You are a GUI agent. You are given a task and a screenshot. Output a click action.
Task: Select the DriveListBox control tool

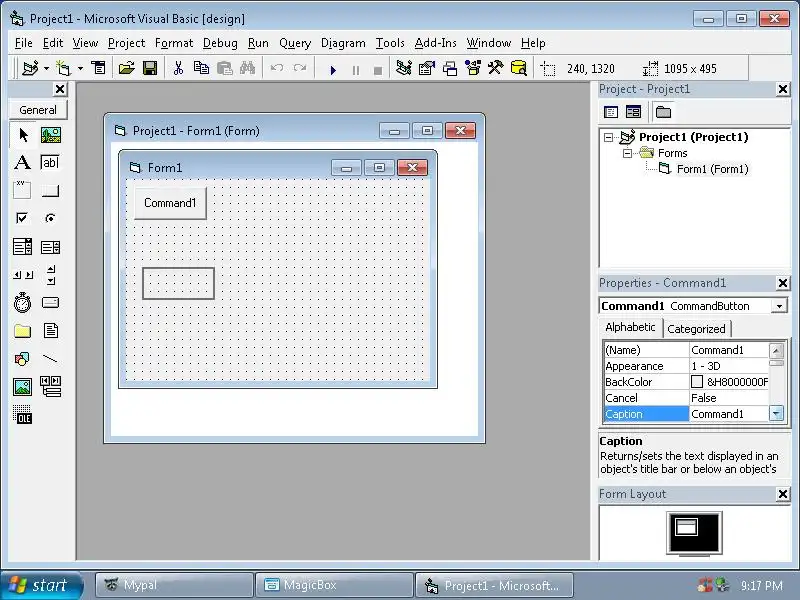coord(51,303)
